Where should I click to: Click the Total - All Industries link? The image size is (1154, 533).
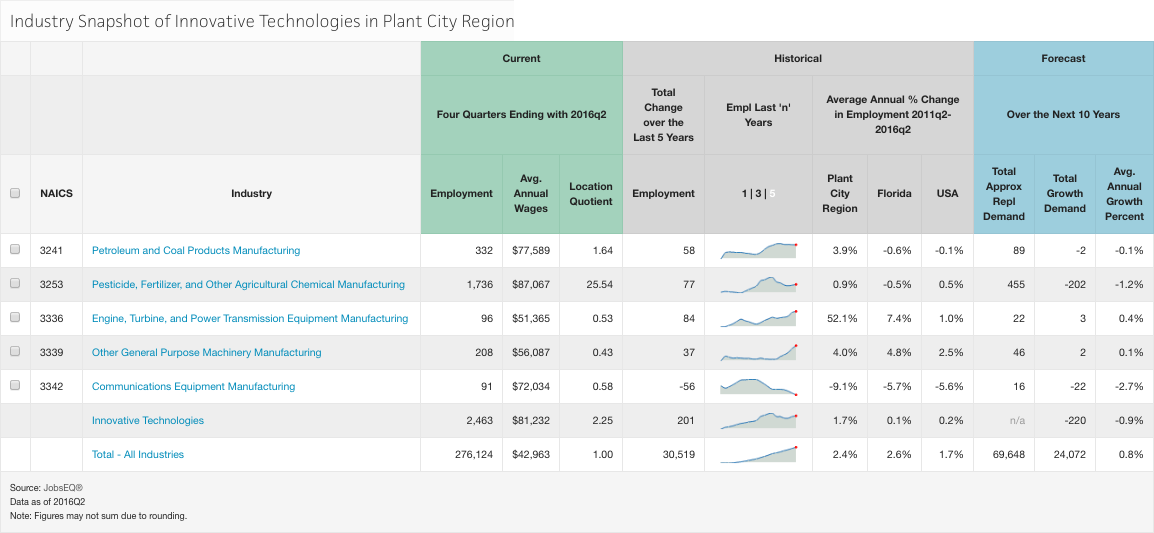138,454
